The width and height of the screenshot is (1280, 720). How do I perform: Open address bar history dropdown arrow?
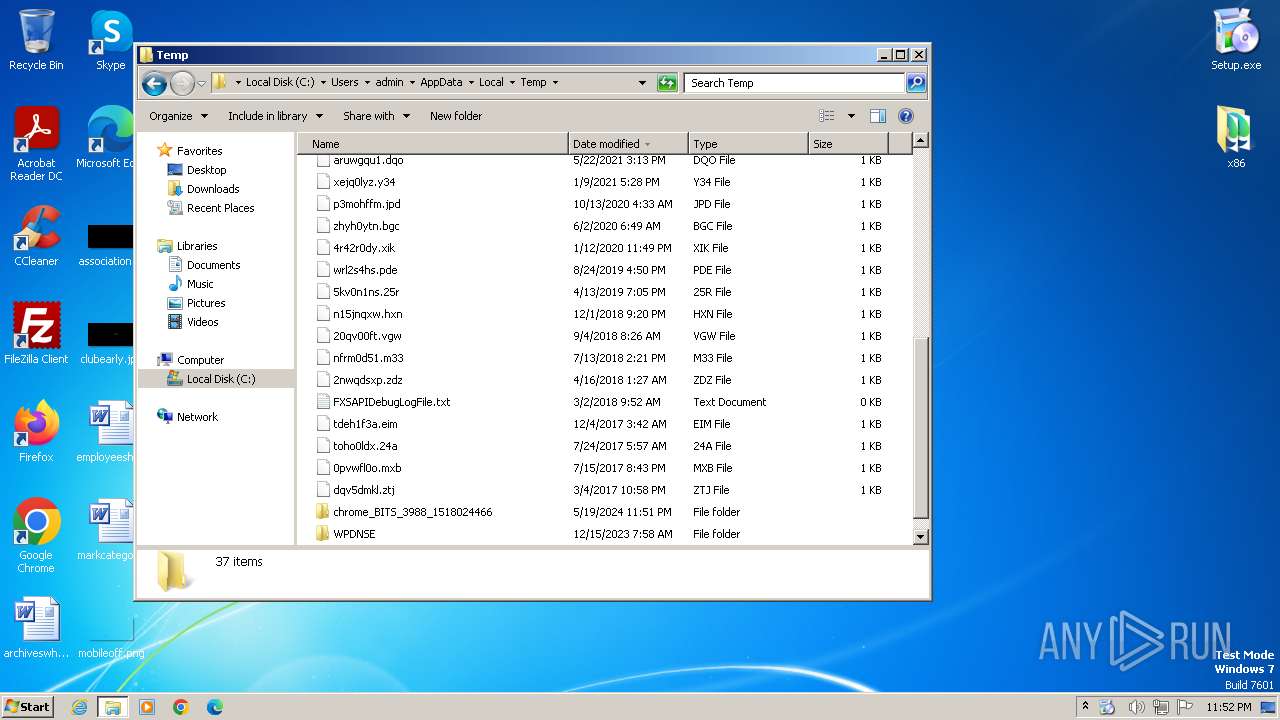click(642, 83)
